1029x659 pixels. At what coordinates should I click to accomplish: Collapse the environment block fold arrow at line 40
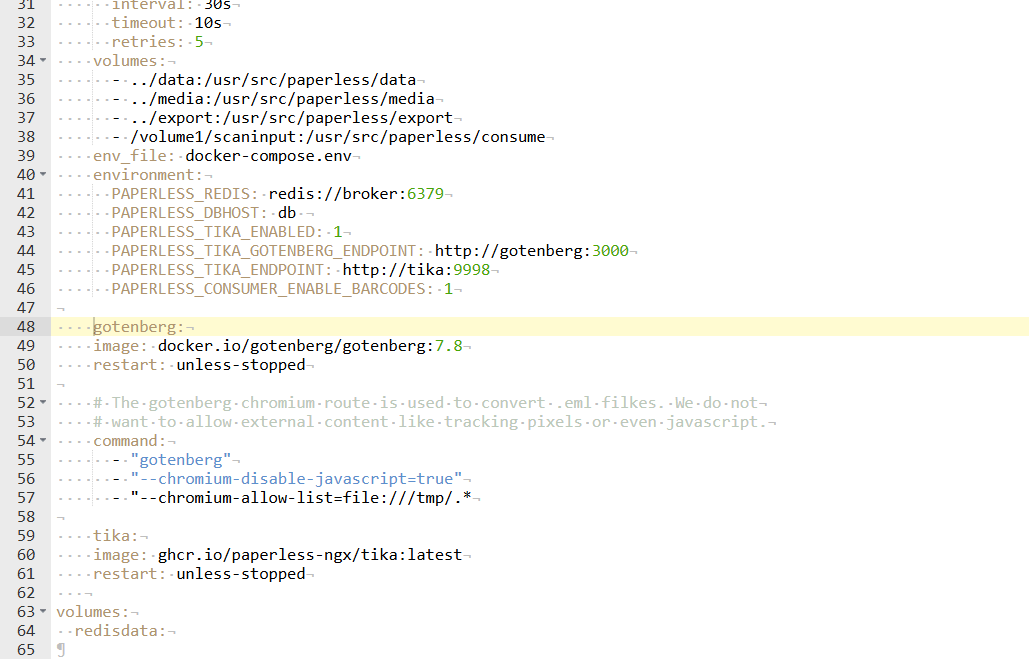click(43, 175)
